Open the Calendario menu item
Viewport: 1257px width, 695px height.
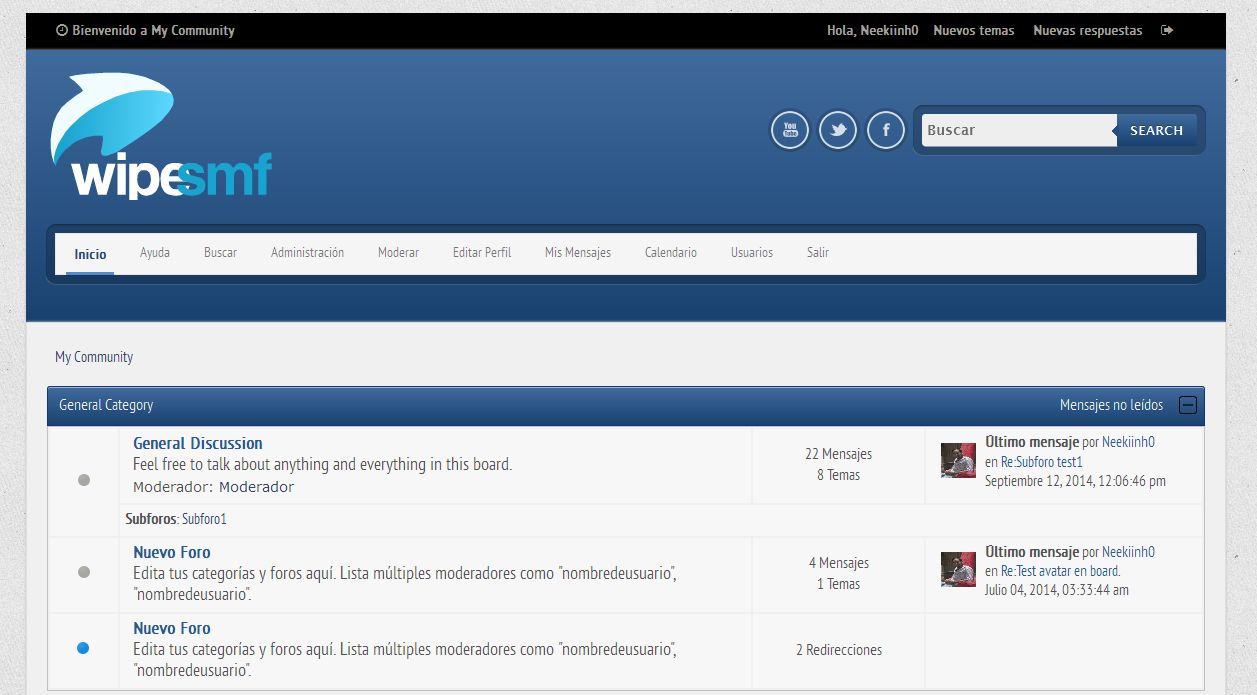671,253
